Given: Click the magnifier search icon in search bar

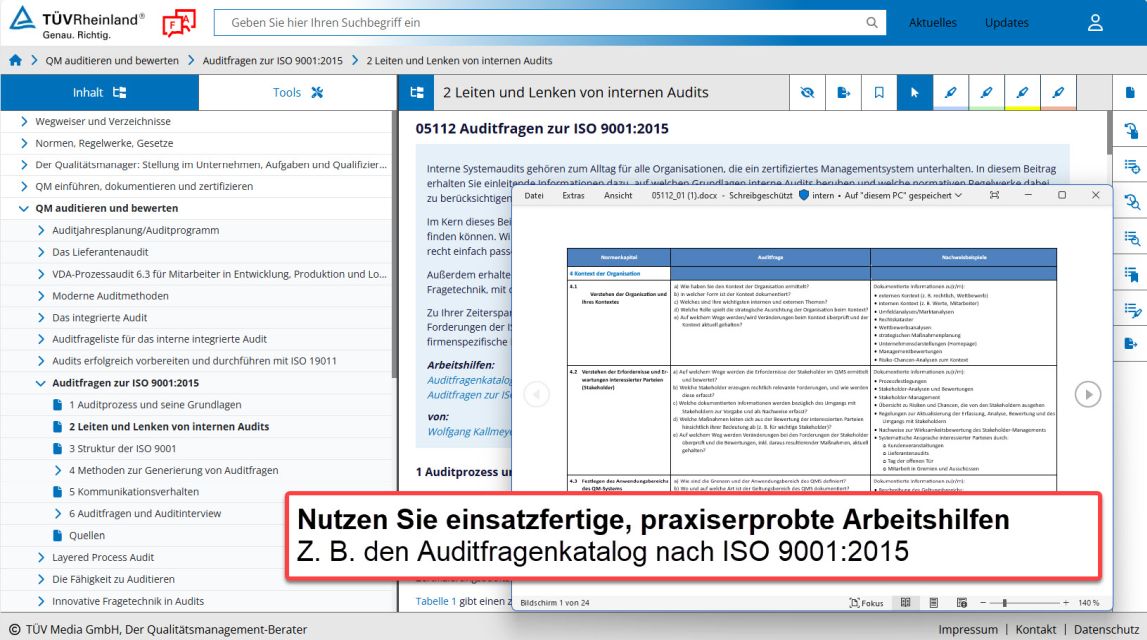Looking at the screenshot, I should click(x=871, y=23).
